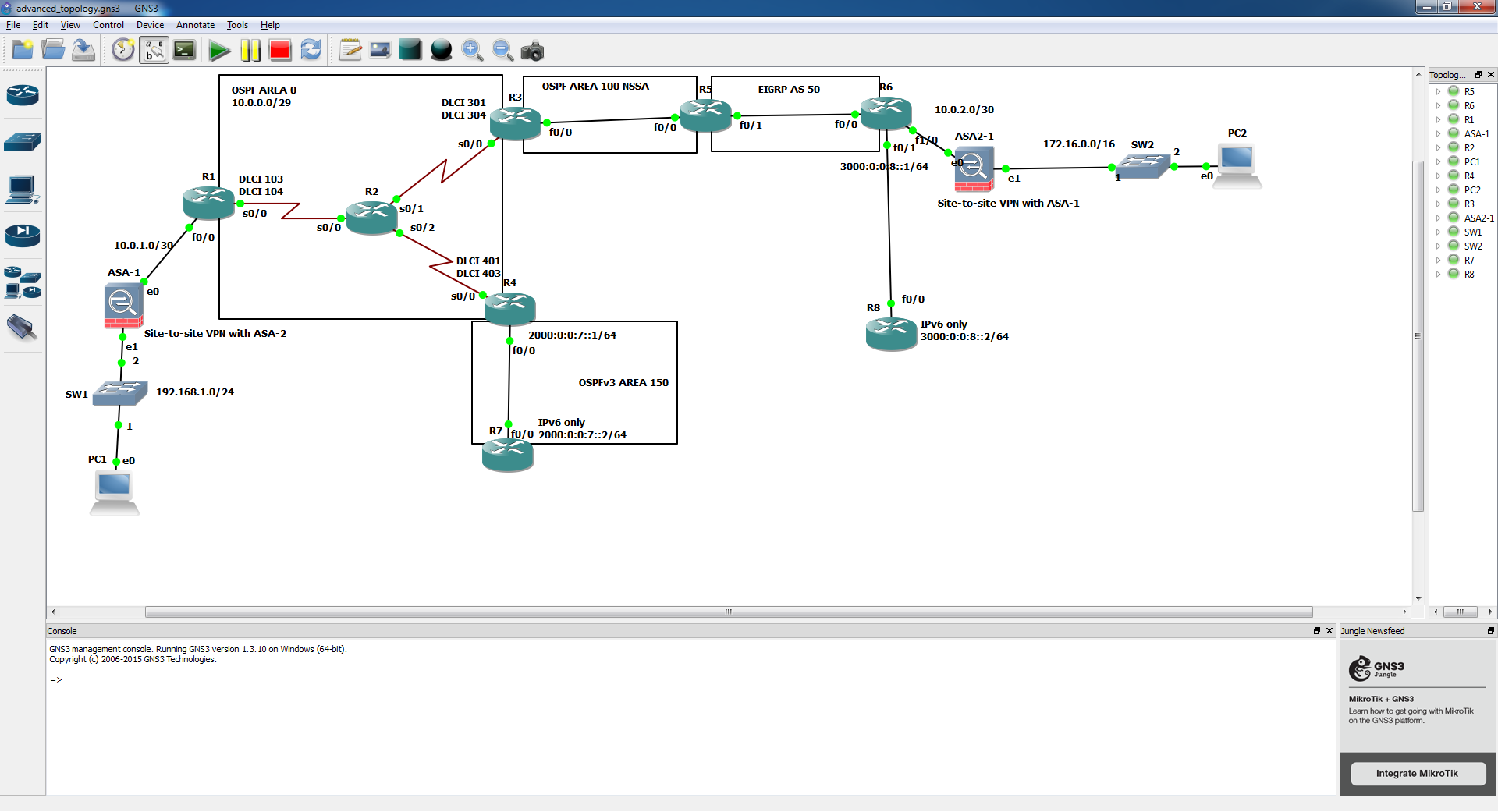
Task: Select the add link cable tool
Action: tap(23, 328)
